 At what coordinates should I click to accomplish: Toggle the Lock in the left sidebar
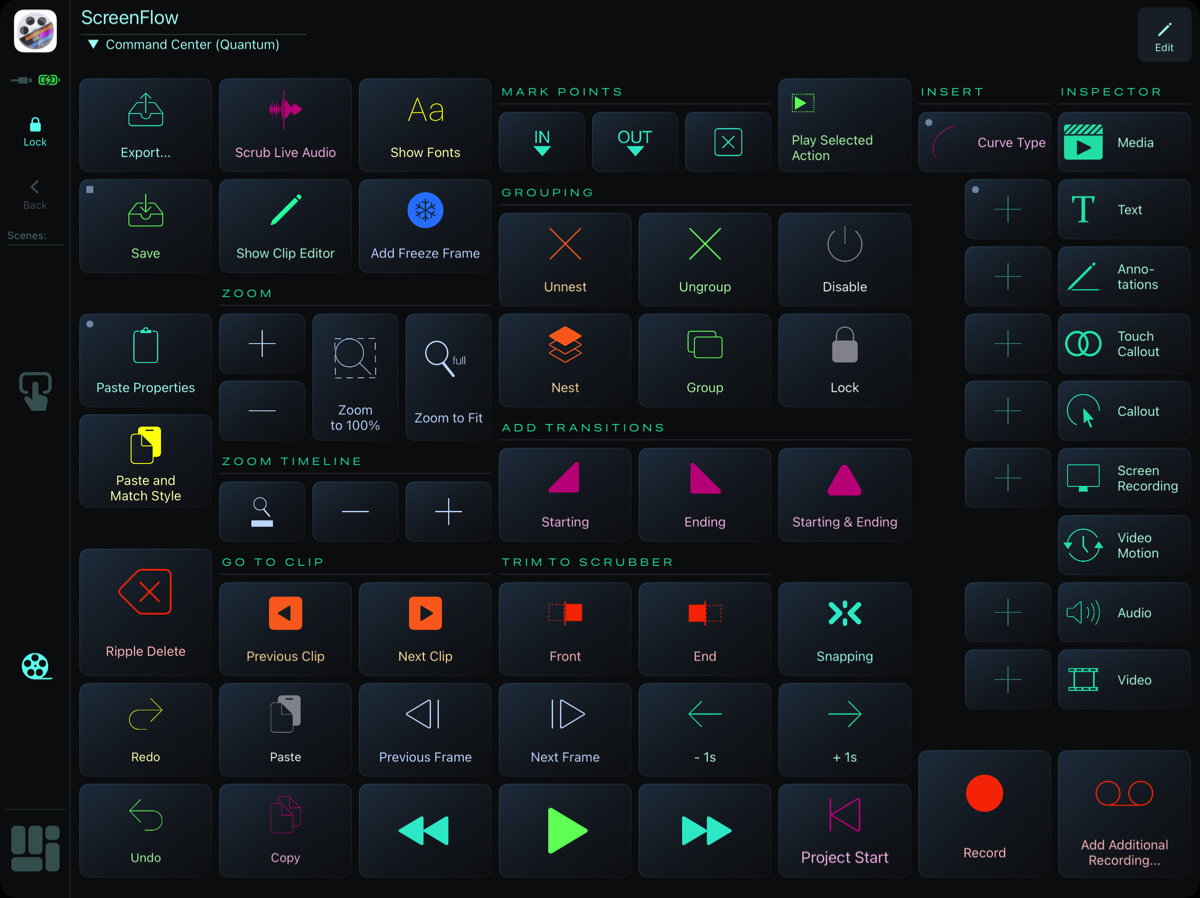point(35,131)
